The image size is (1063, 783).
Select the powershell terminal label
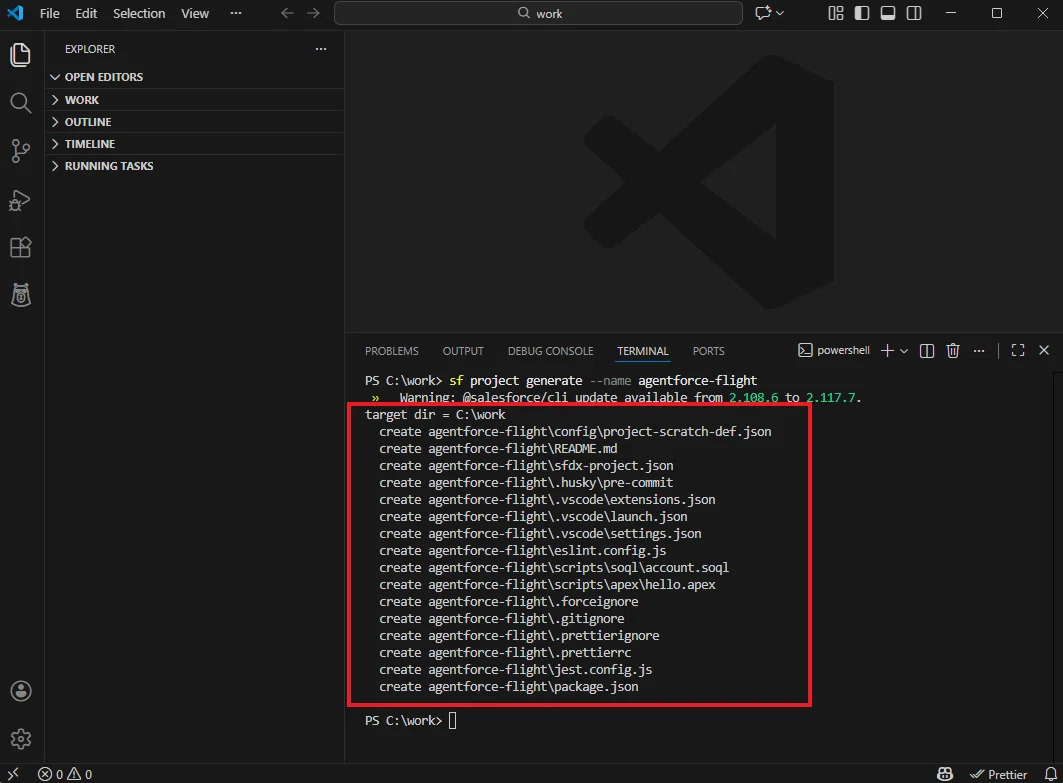[834, 350]
